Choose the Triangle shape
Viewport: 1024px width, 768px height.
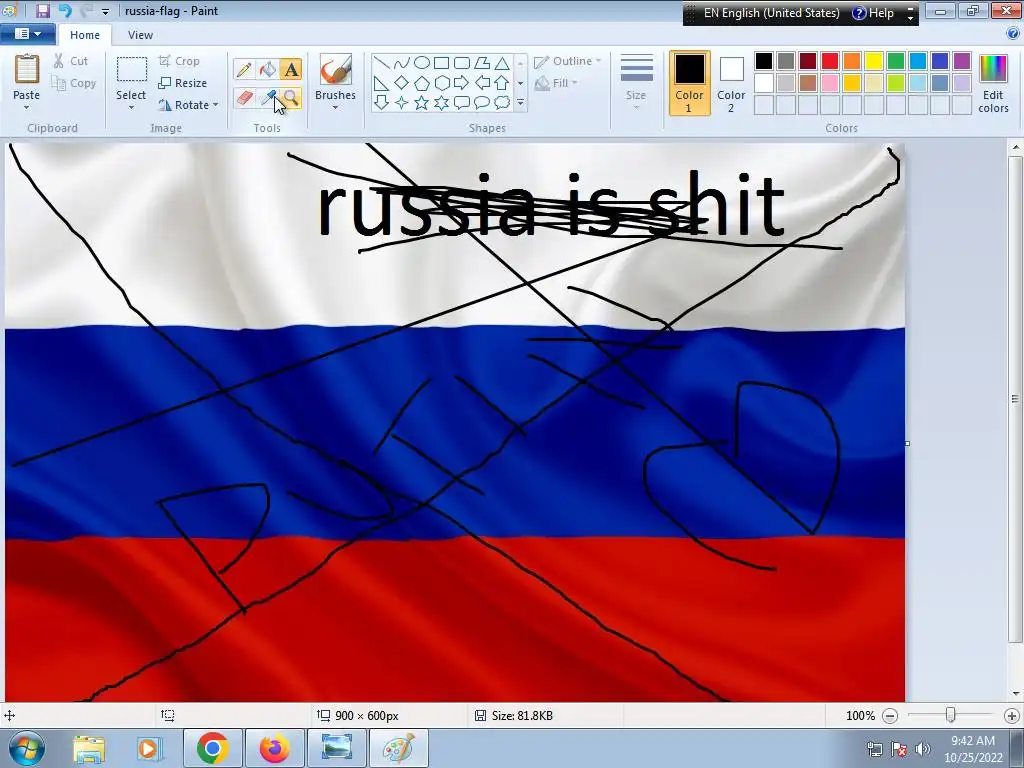coord(502,63)
